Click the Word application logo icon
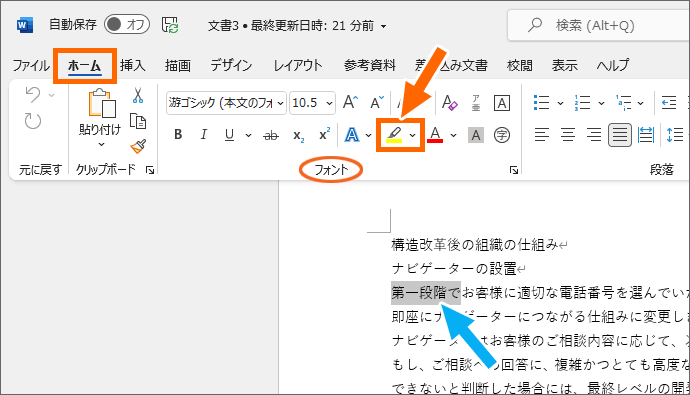The image size is (690, 395). [25, 25]
